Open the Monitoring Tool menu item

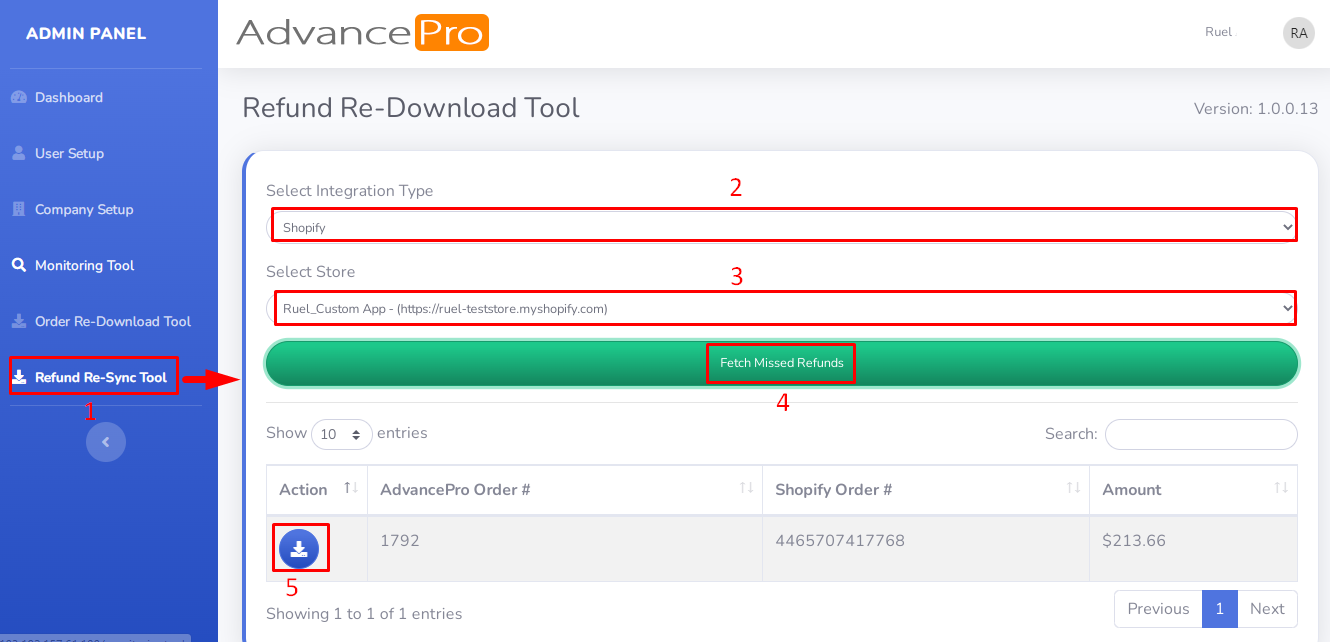tap(84, 266)
